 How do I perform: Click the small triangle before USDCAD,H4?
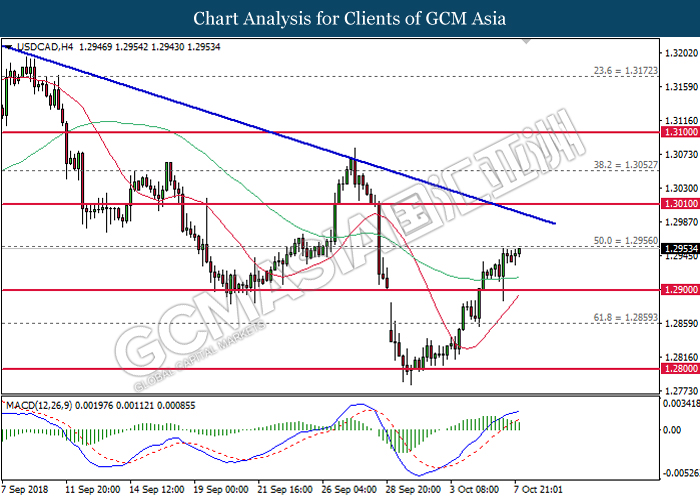click(x=8, y=46)
